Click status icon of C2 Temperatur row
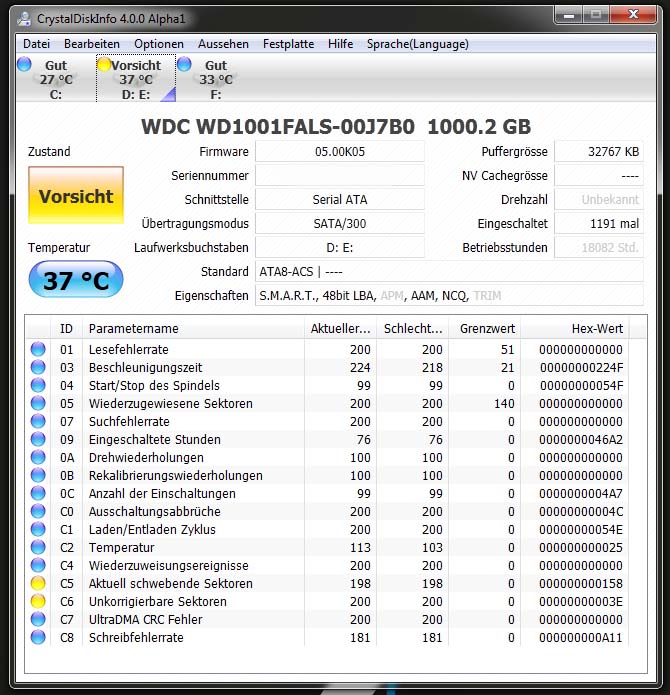The width and height of the screenshot is (670, 695). (x=38, y=547)
